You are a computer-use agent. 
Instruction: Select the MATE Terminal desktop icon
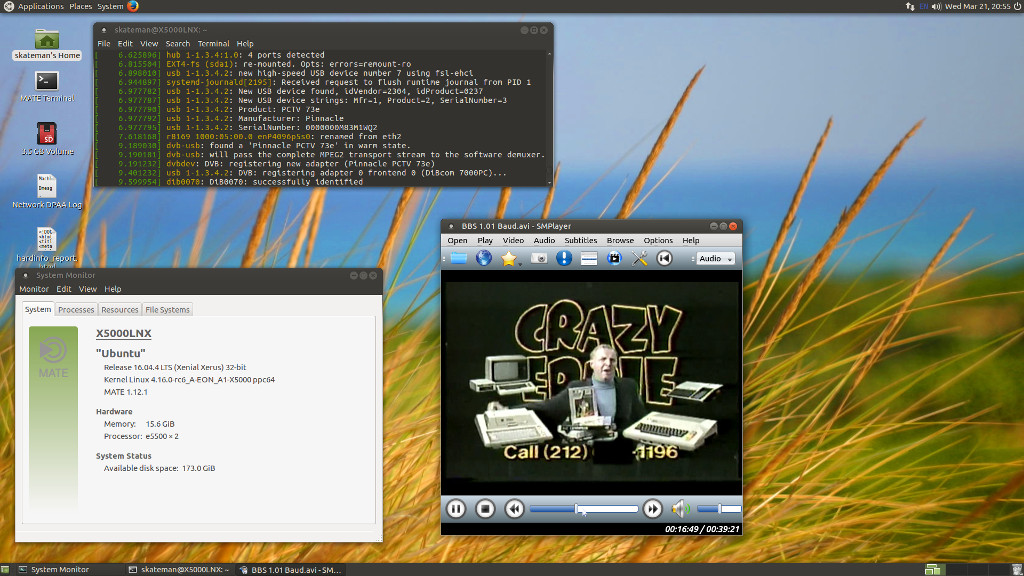click(x=47, y=87)
